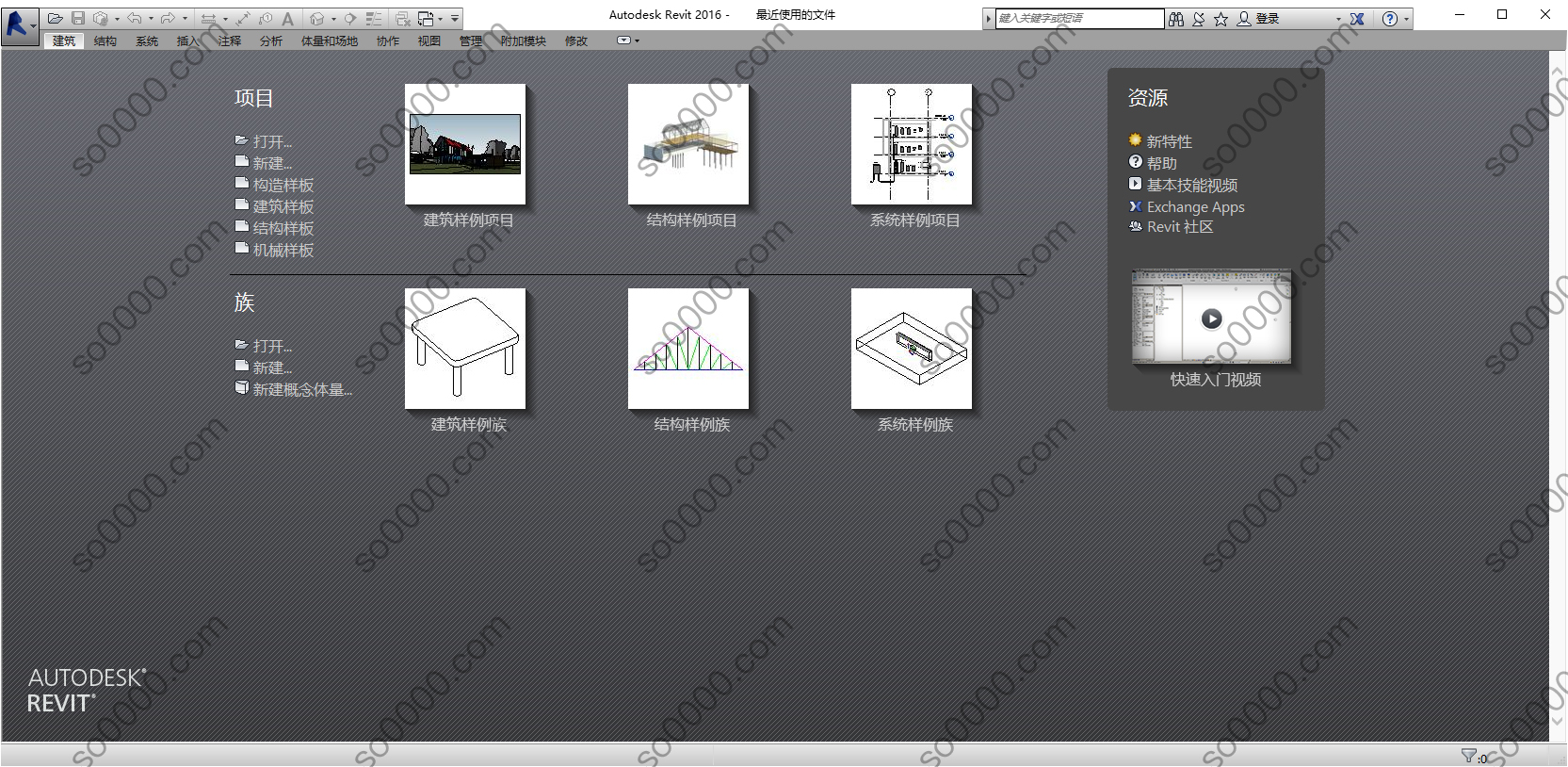Click the Help question mark icon

[1390, 19]
